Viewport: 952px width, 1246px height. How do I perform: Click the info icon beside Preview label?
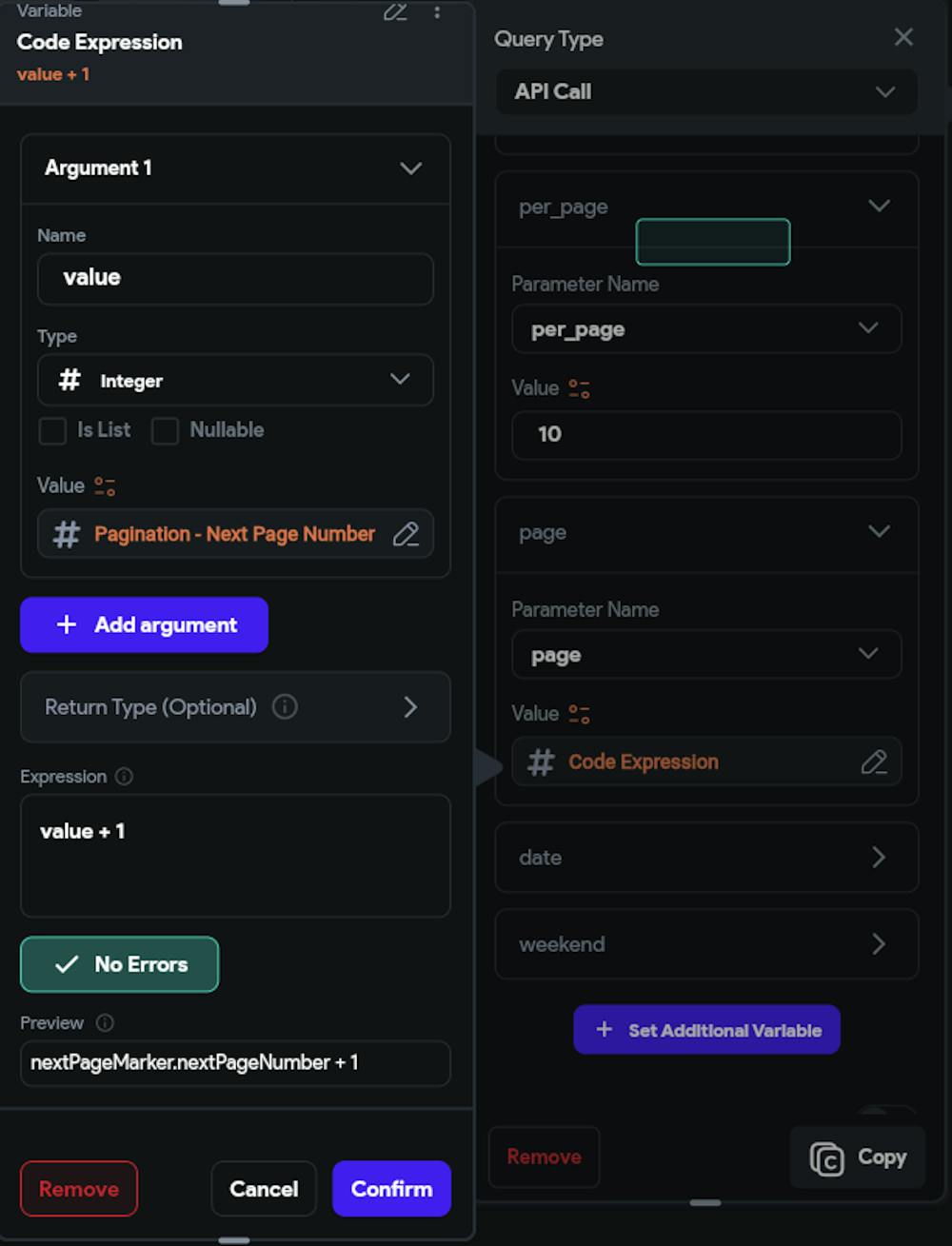105,1023
